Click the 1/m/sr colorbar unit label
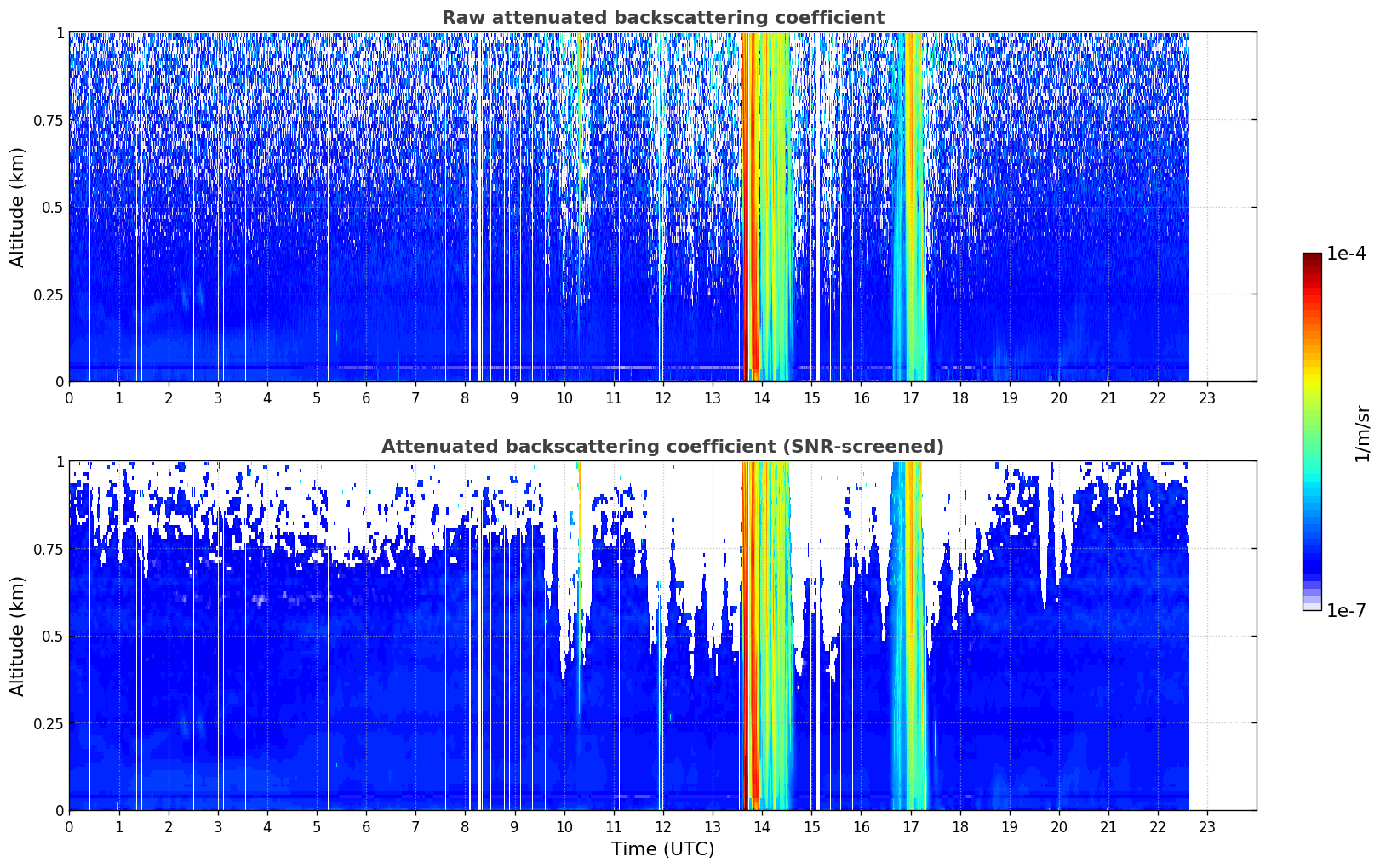Screen dimensions: 1380x868 1362,433
